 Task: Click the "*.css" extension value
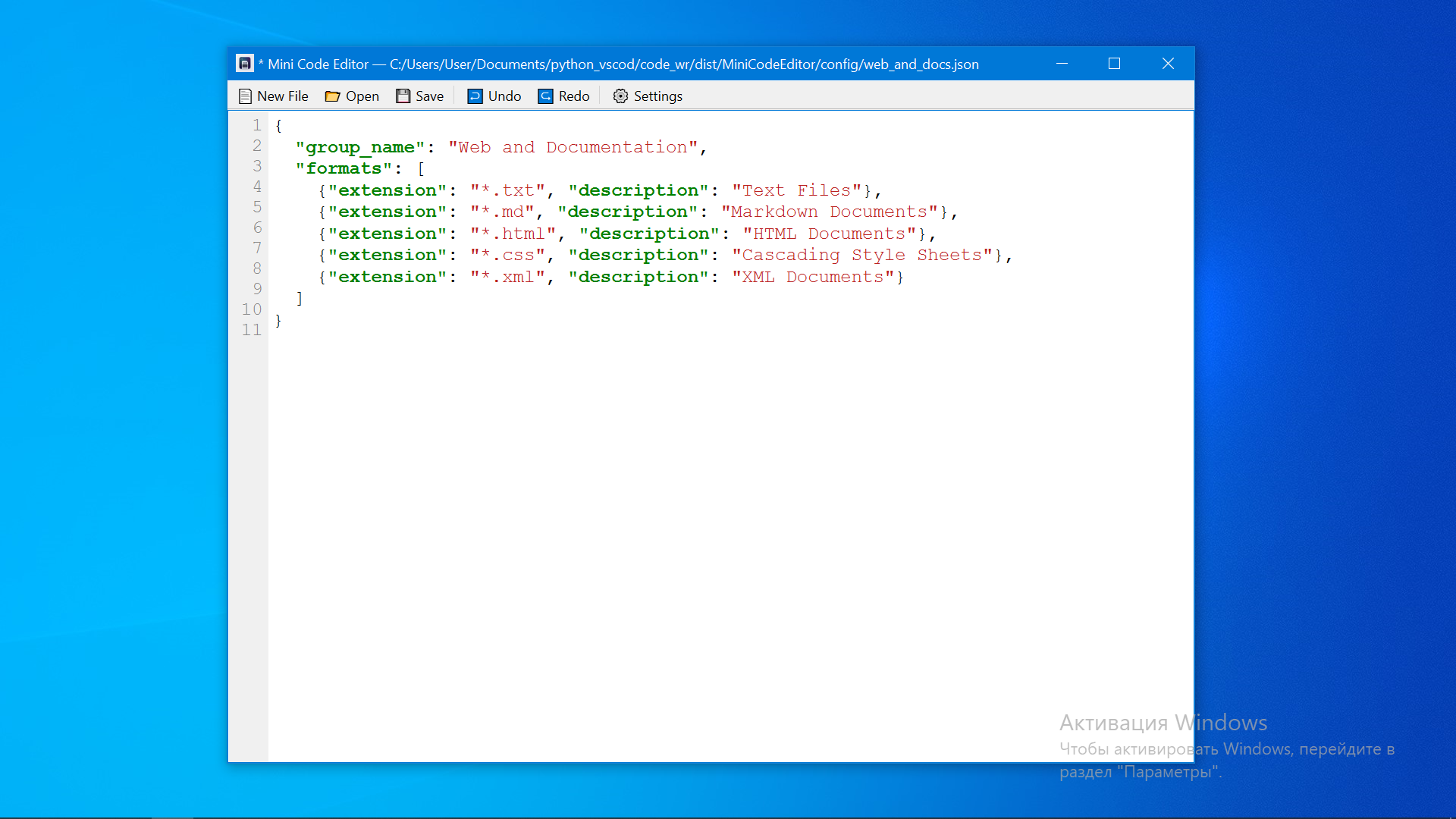pos(507,255)
